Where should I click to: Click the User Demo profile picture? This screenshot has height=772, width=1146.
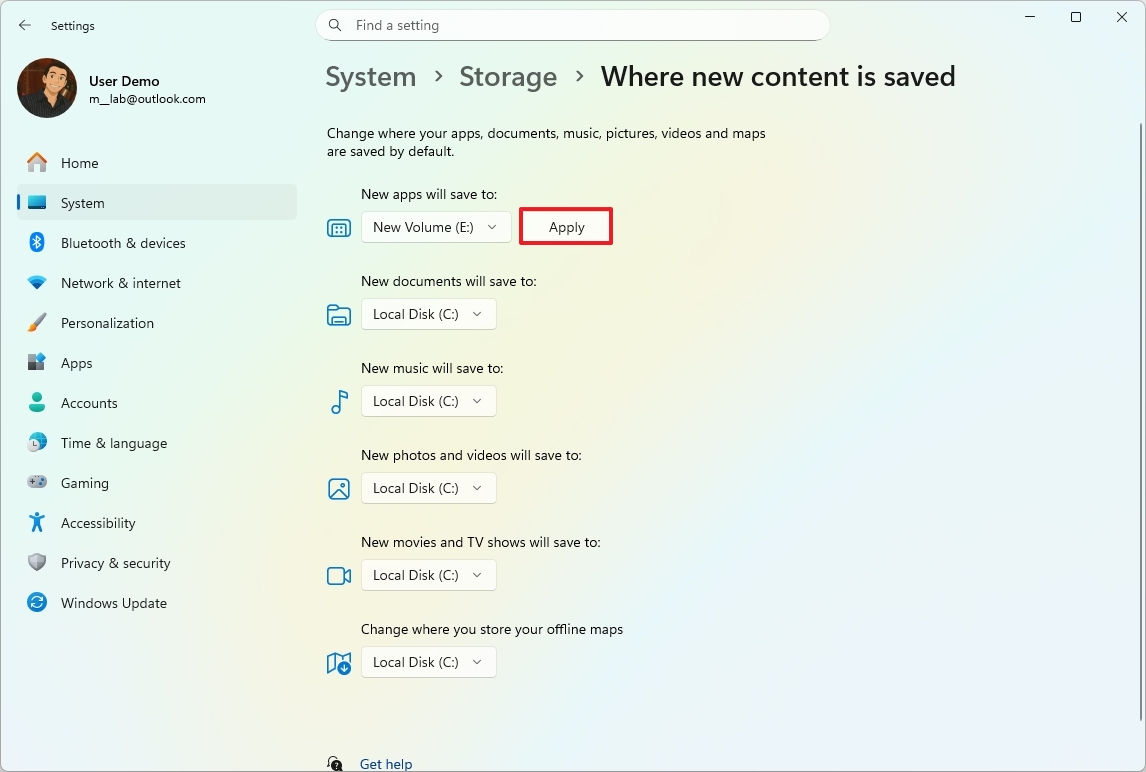(47, 88)
